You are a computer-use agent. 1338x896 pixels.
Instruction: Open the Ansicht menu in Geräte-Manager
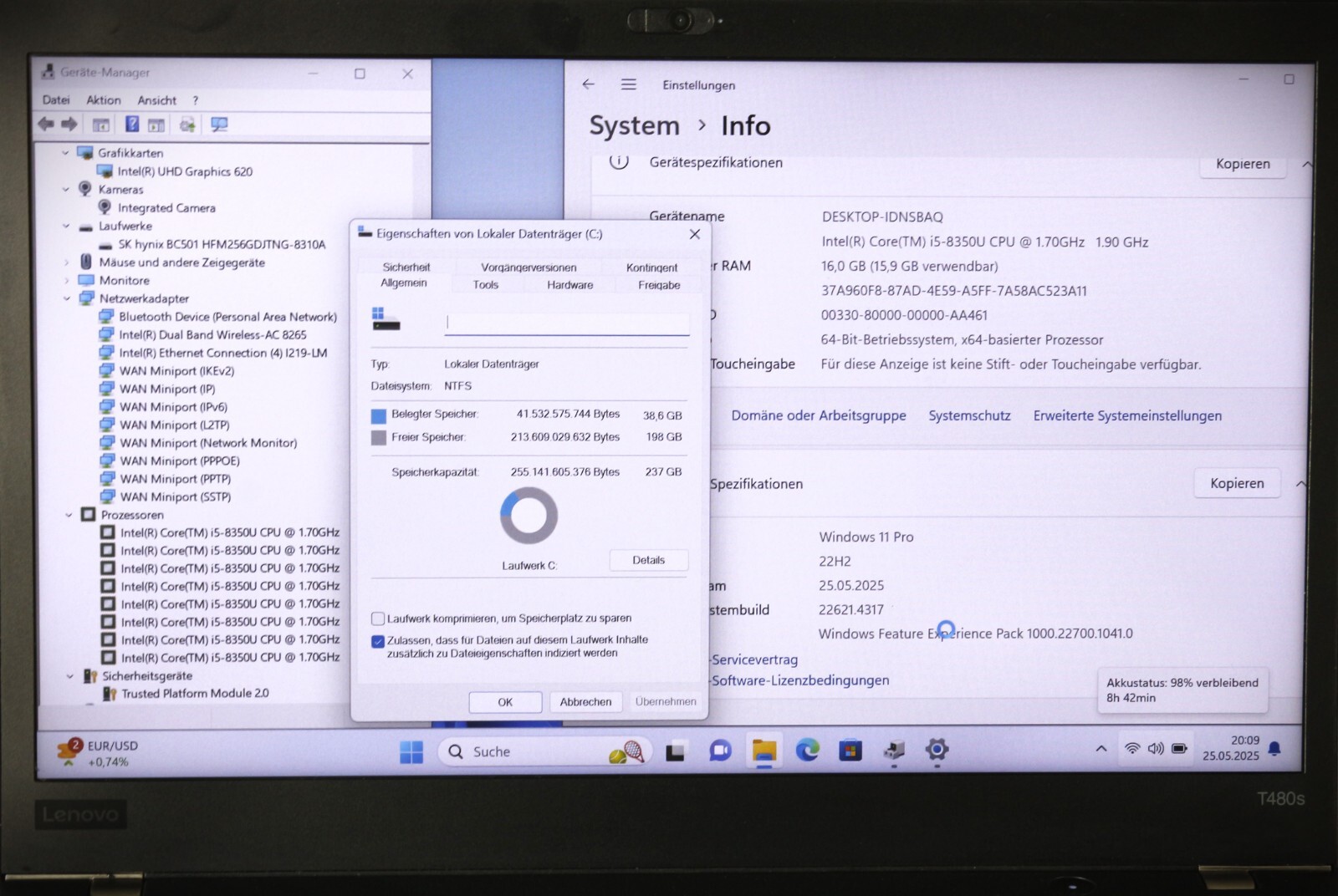pyautogui.click(x=156, y=100)
